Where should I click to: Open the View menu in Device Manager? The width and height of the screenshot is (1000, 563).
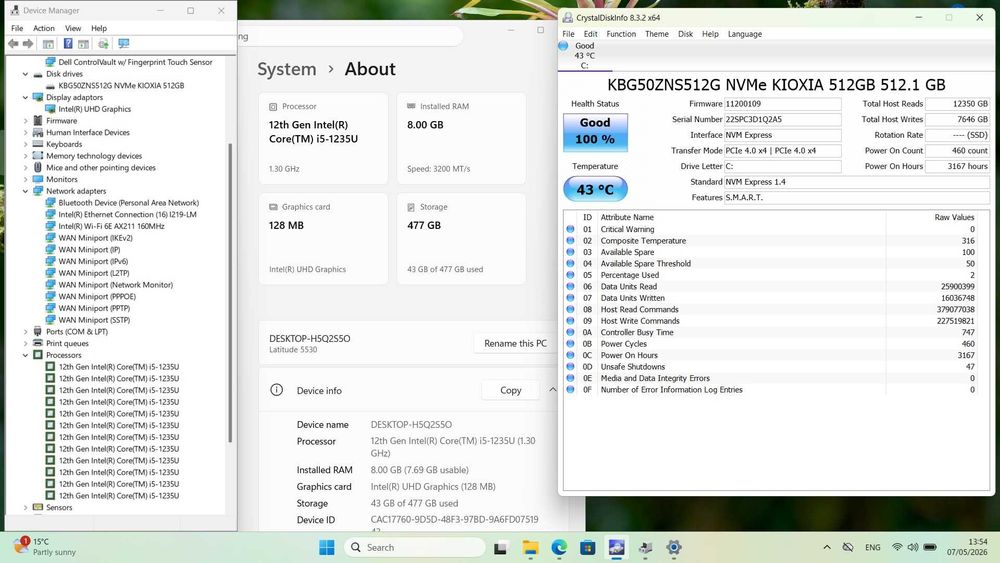click(x=73, y=28)
